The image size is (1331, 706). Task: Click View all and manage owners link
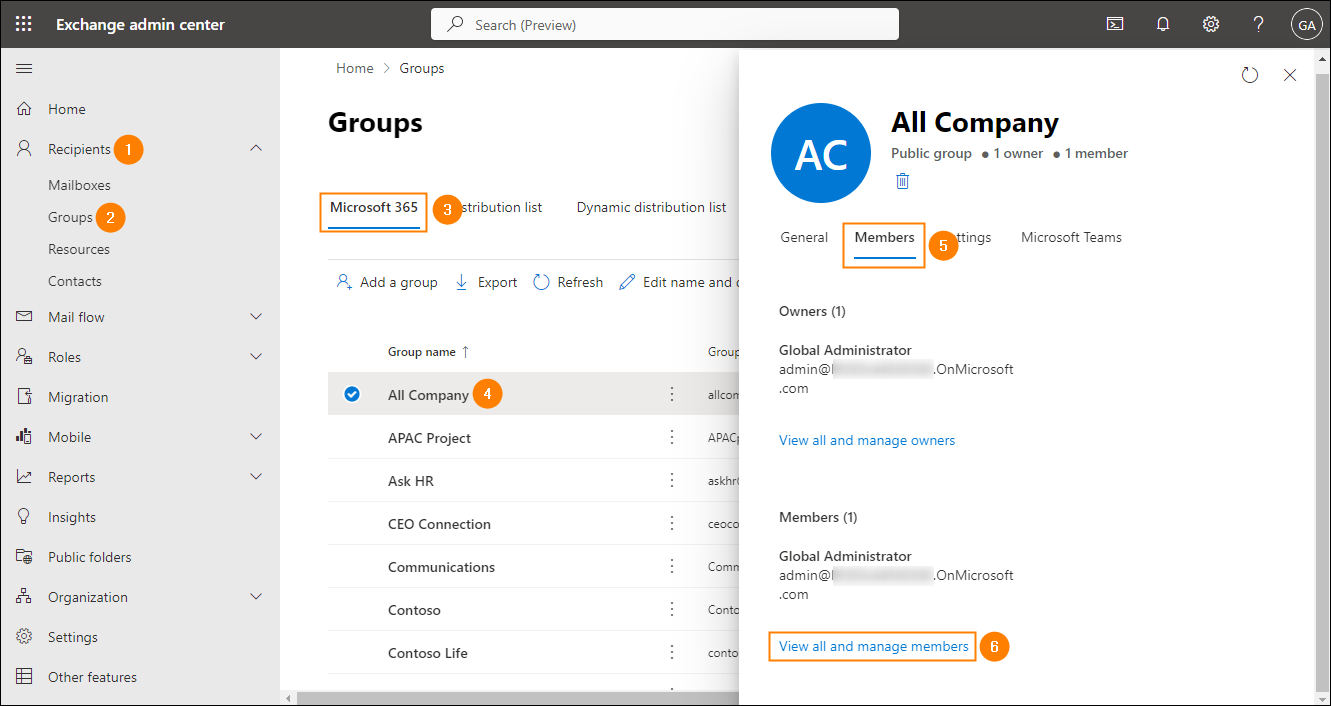coord(867,441)
